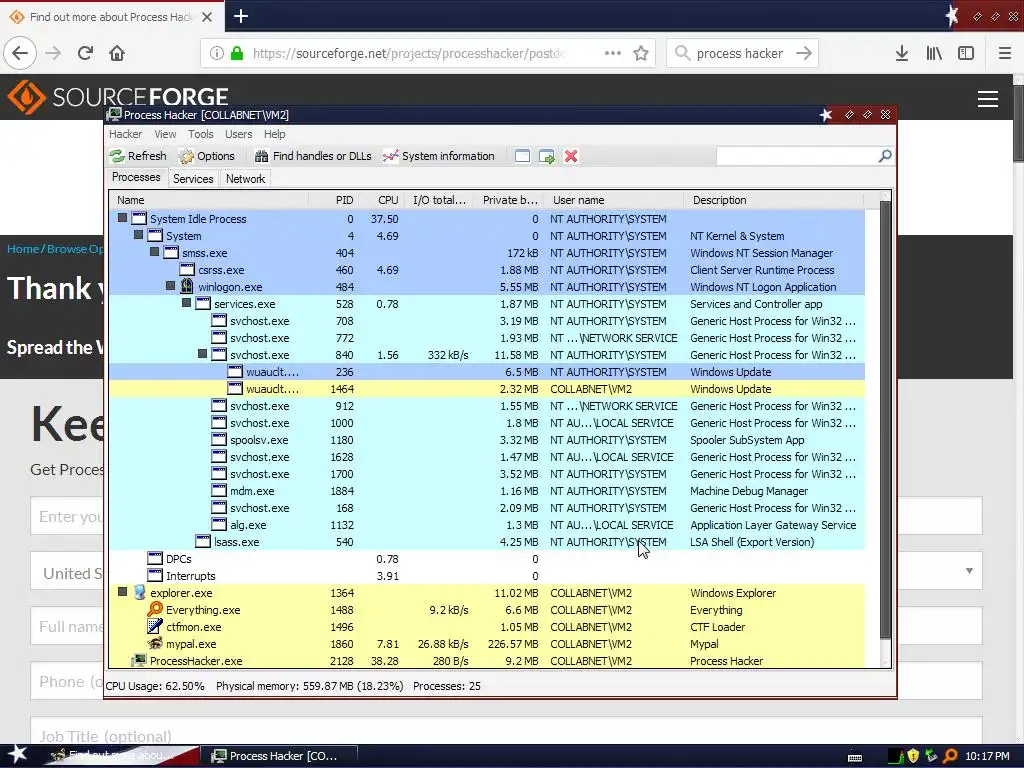Go back in the browser
The height and width of the screenshot is (768, 1024).
tap(20, 53)
